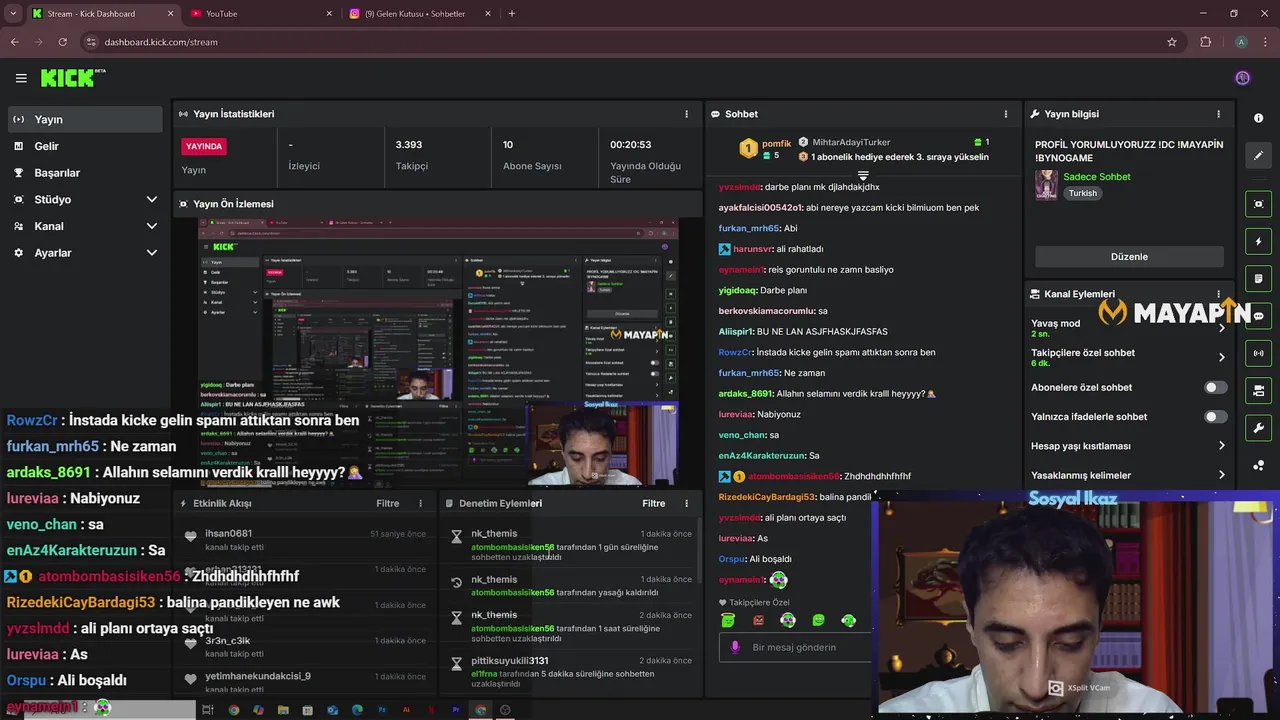Expand the Stüdyo sidebar section chevron
Image resolution: width=1280 pixels, height=720 pixels.
click(152, 200)
